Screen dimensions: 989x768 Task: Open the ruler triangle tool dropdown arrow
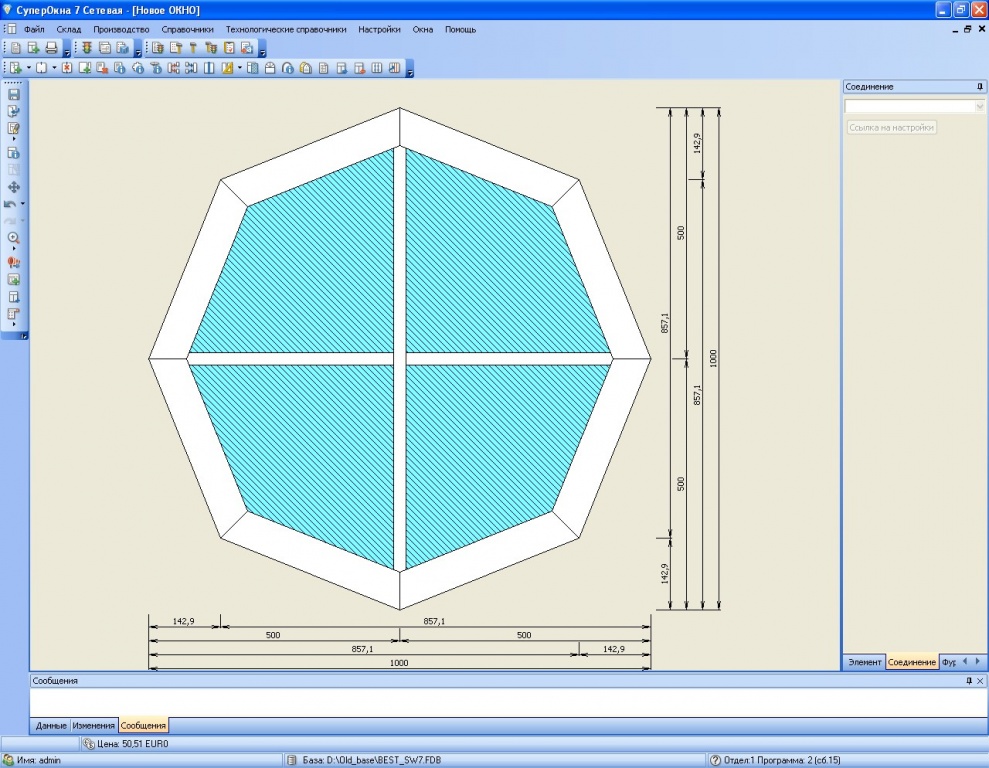click(x=240, y=69)
